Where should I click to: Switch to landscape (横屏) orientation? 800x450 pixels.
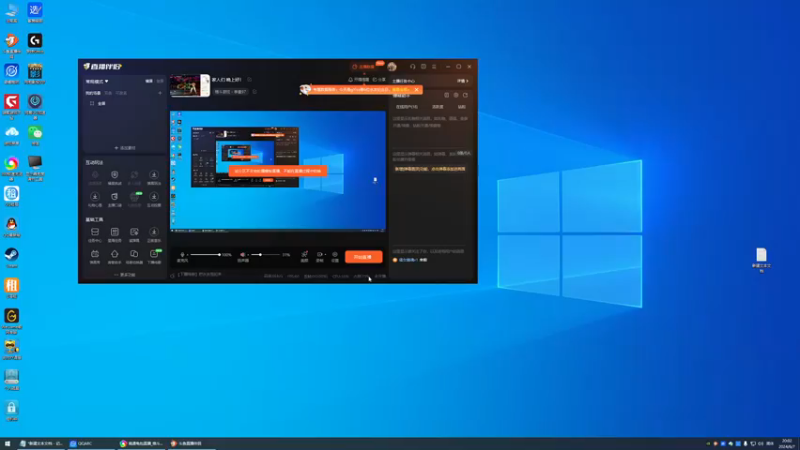pyautogui.click(x=149, y=81)
